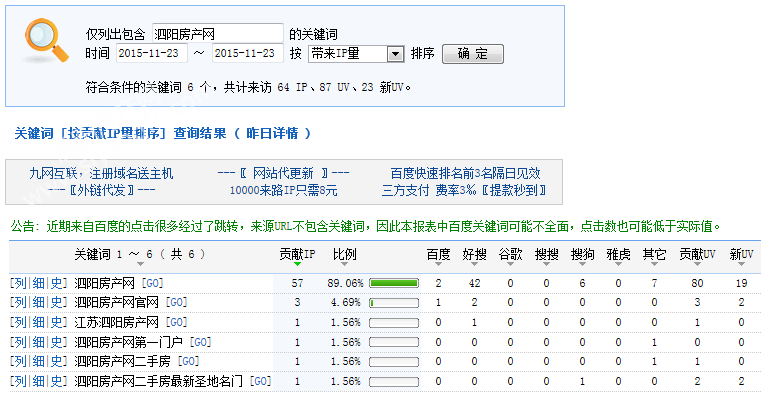777x404 pixels.
Task: Click GO next to 泗阳房产网官网
Action: tap(176, 303)
